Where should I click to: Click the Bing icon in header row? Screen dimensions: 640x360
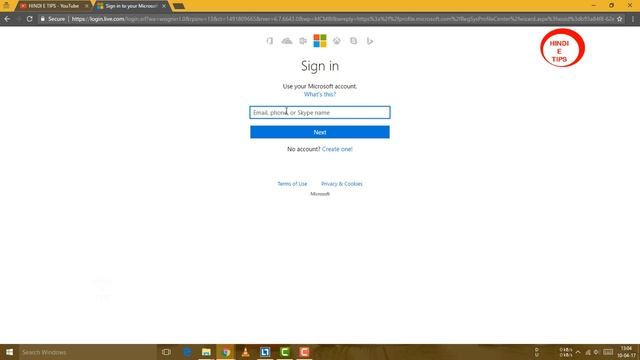pos(370,41)
